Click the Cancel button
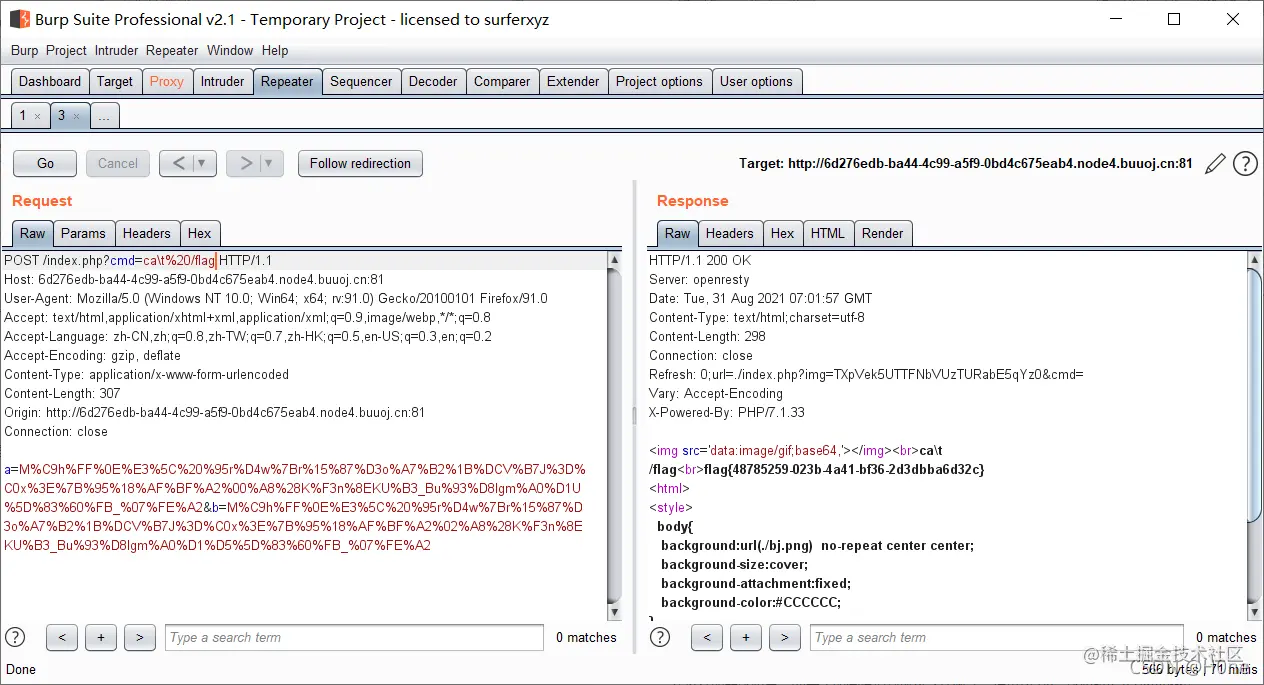 (118, 163)
